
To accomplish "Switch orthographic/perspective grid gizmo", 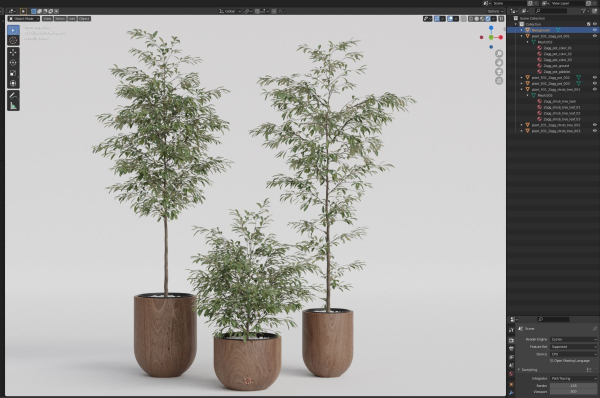I will (x=499, y=81).
